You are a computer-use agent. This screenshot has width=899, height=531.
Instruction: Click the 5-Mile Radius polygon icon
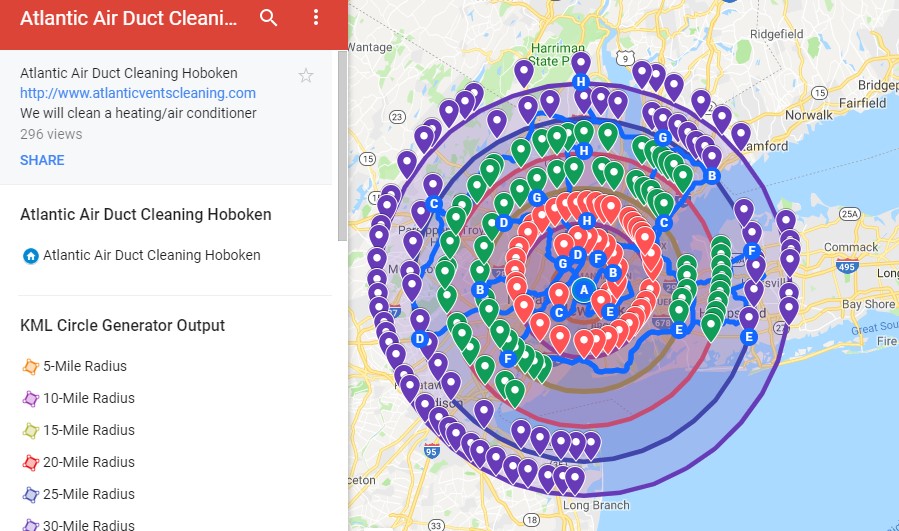[30, 366]
